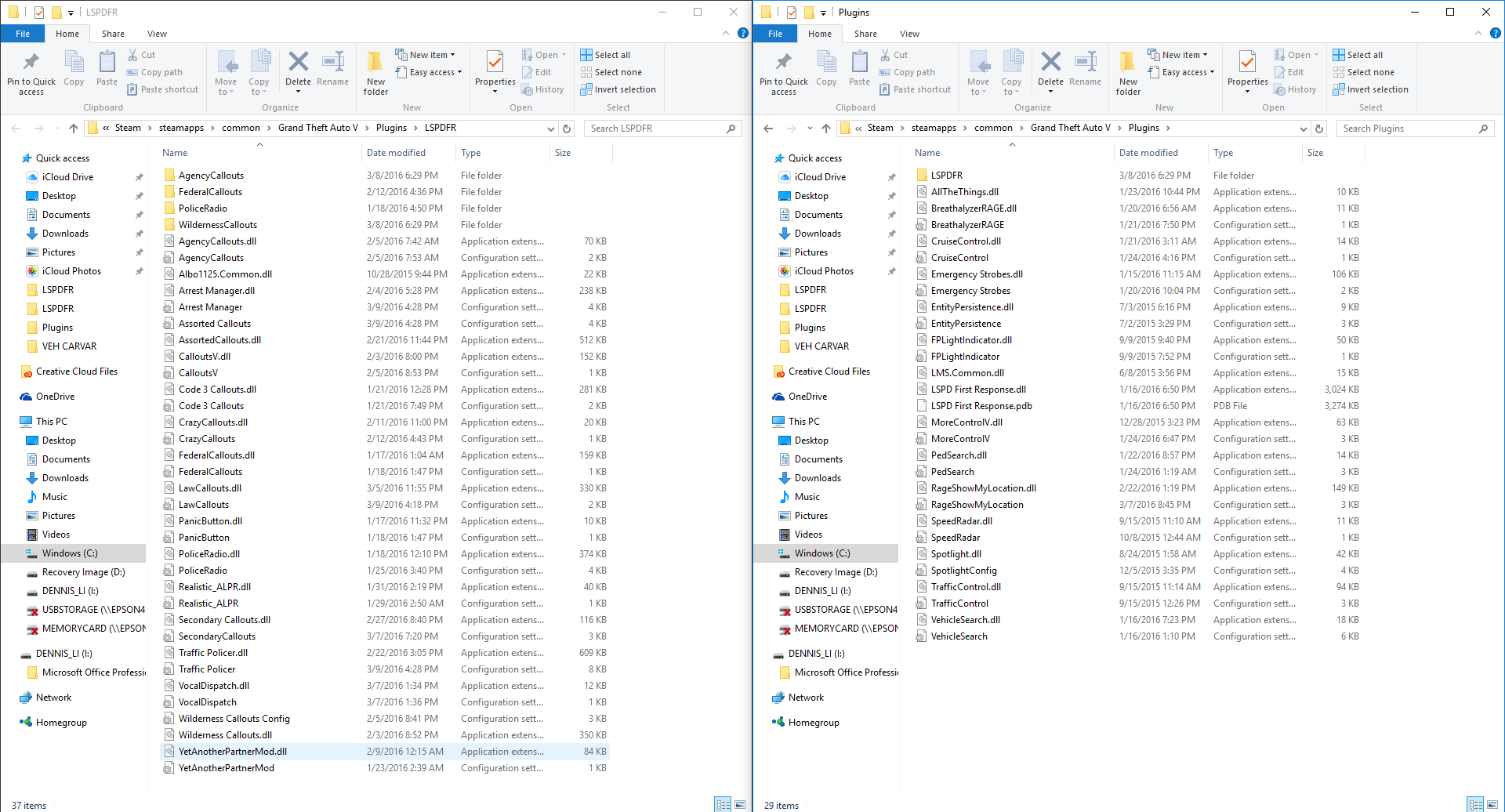Sort by Date modified in LSPDFR window
Image resolution: width=1505 pixels, height=812 pixels.
[x=408, y=153]
